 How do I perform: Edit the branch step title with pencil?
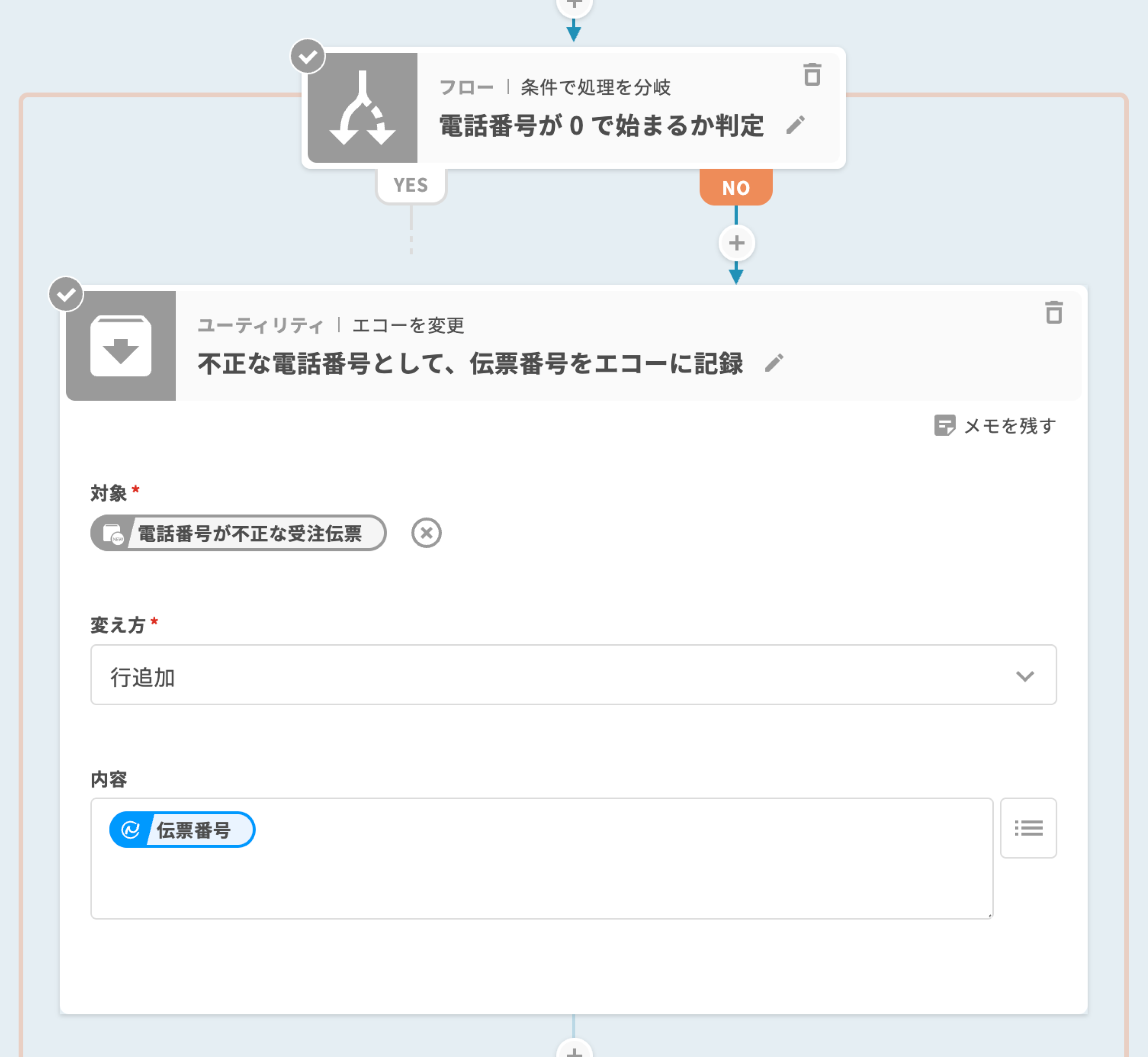795,125
